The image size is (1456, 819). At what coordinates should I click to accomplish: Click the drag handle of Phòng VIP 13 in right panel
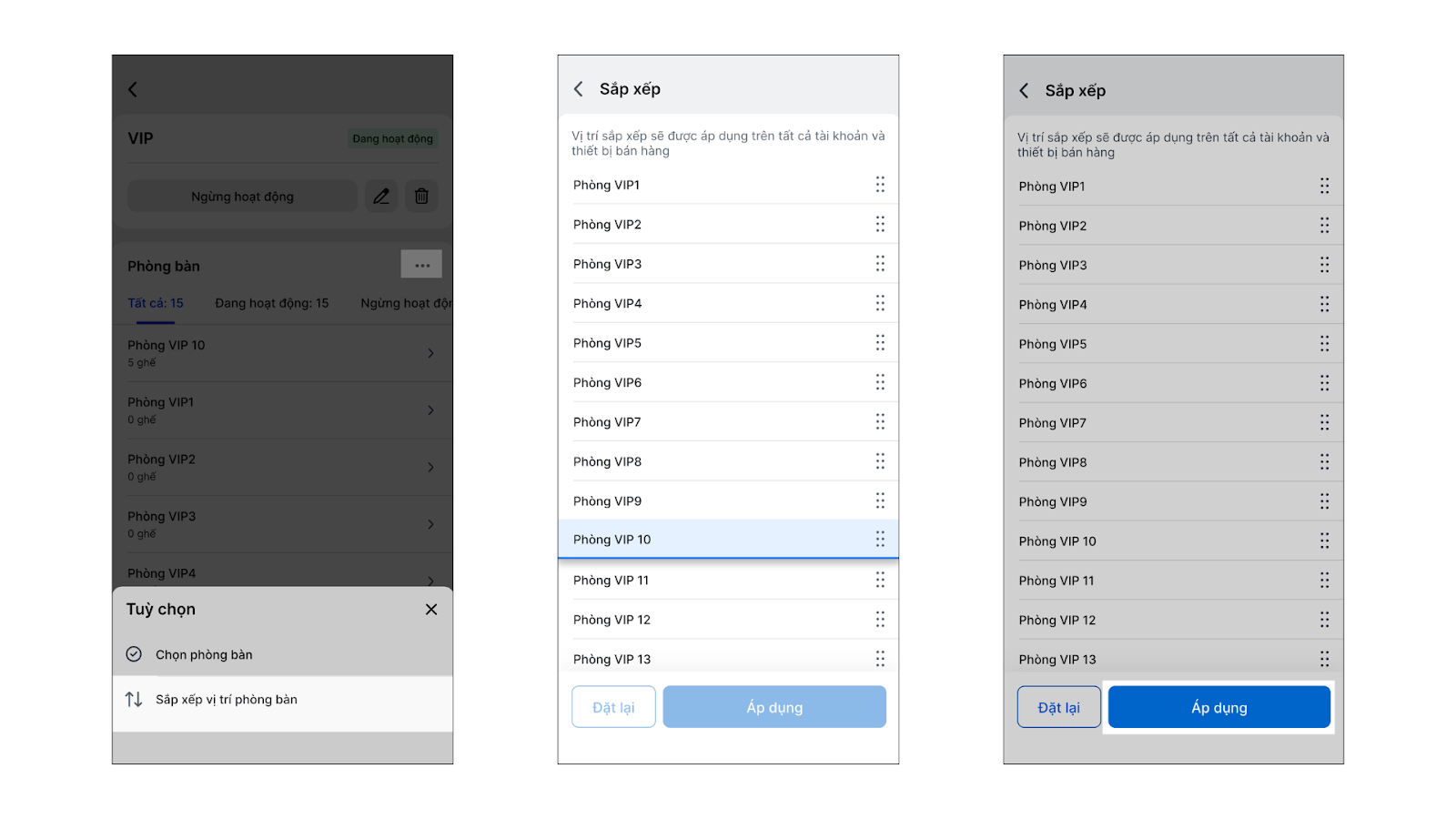coord(1324,659)
